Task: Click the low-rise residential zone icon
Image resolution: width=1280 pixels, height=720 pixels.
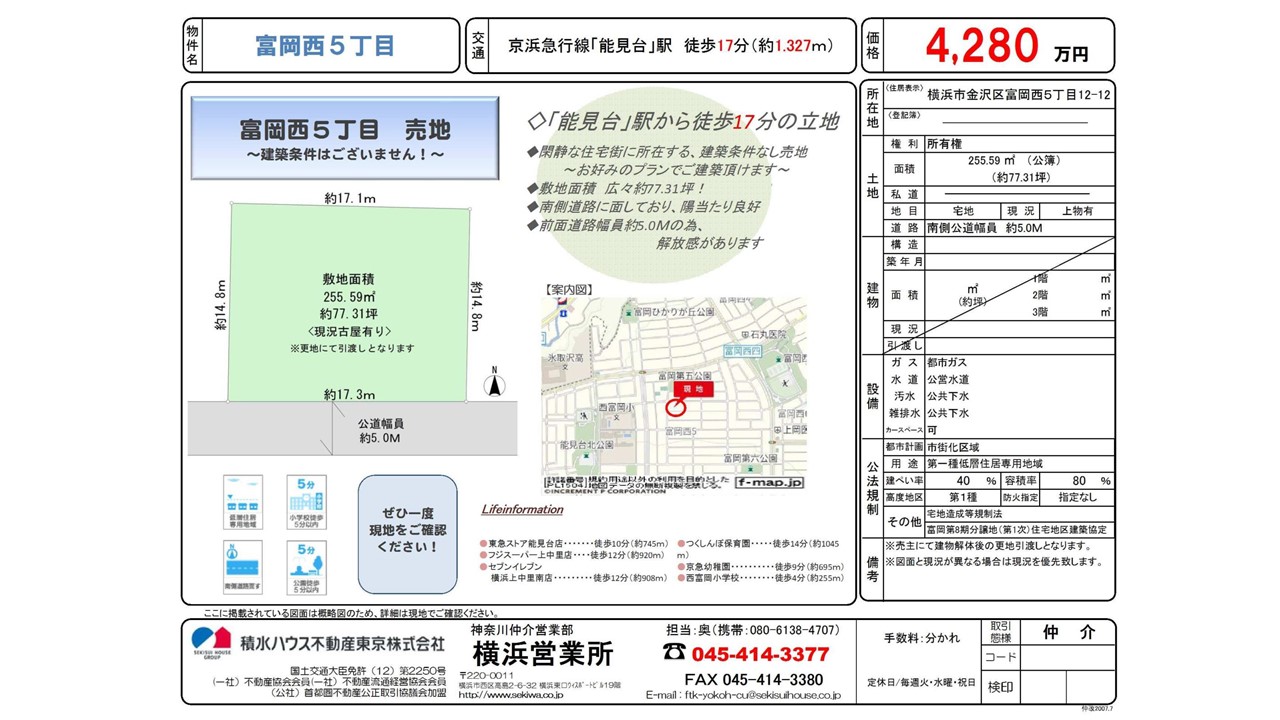Action: click(243, 502)
